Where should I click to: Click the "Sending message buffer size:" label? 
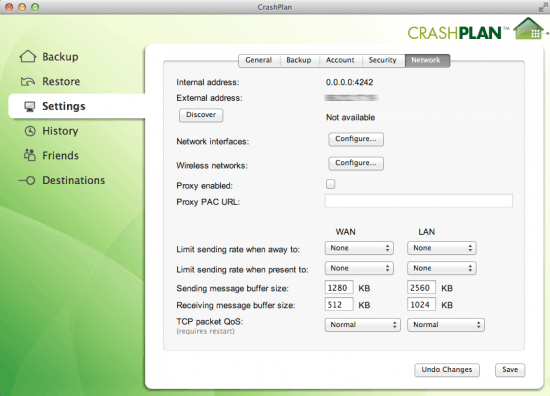coord(232,288)
